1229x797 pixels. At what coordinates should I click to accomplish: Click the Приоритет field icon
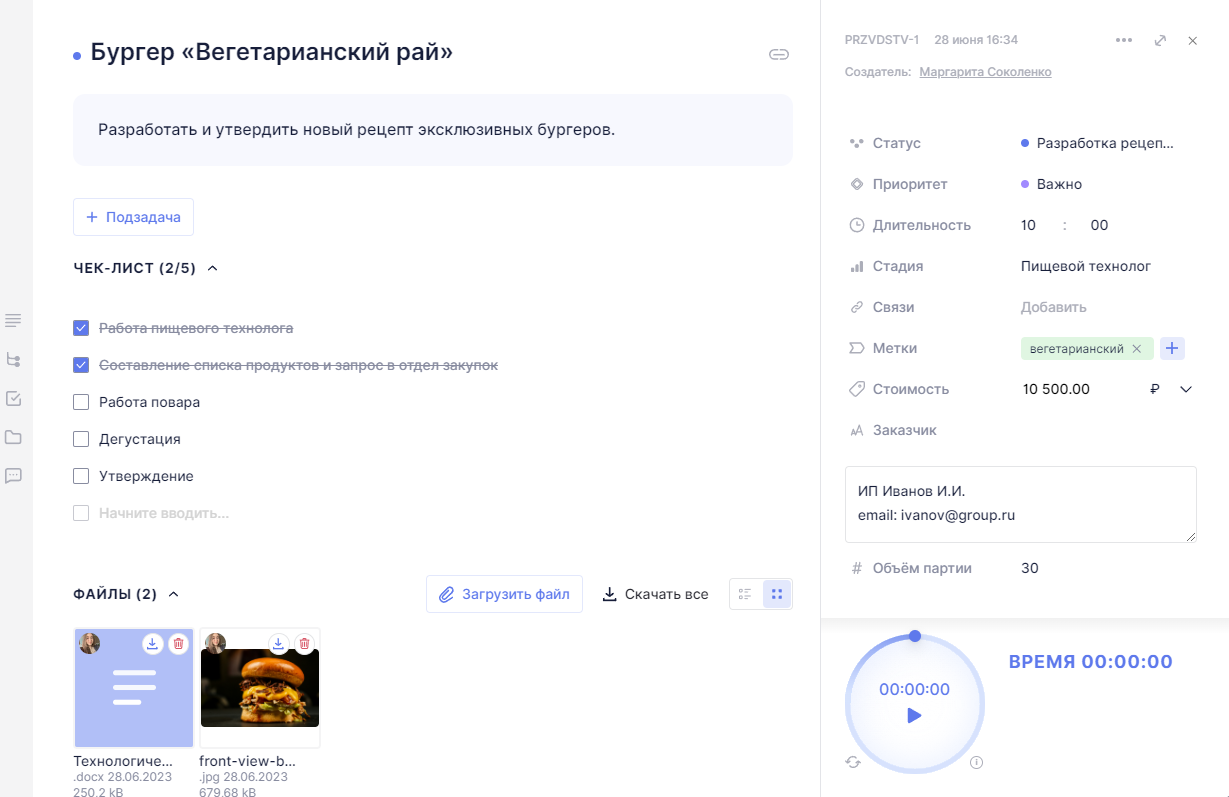click(856, 184)
